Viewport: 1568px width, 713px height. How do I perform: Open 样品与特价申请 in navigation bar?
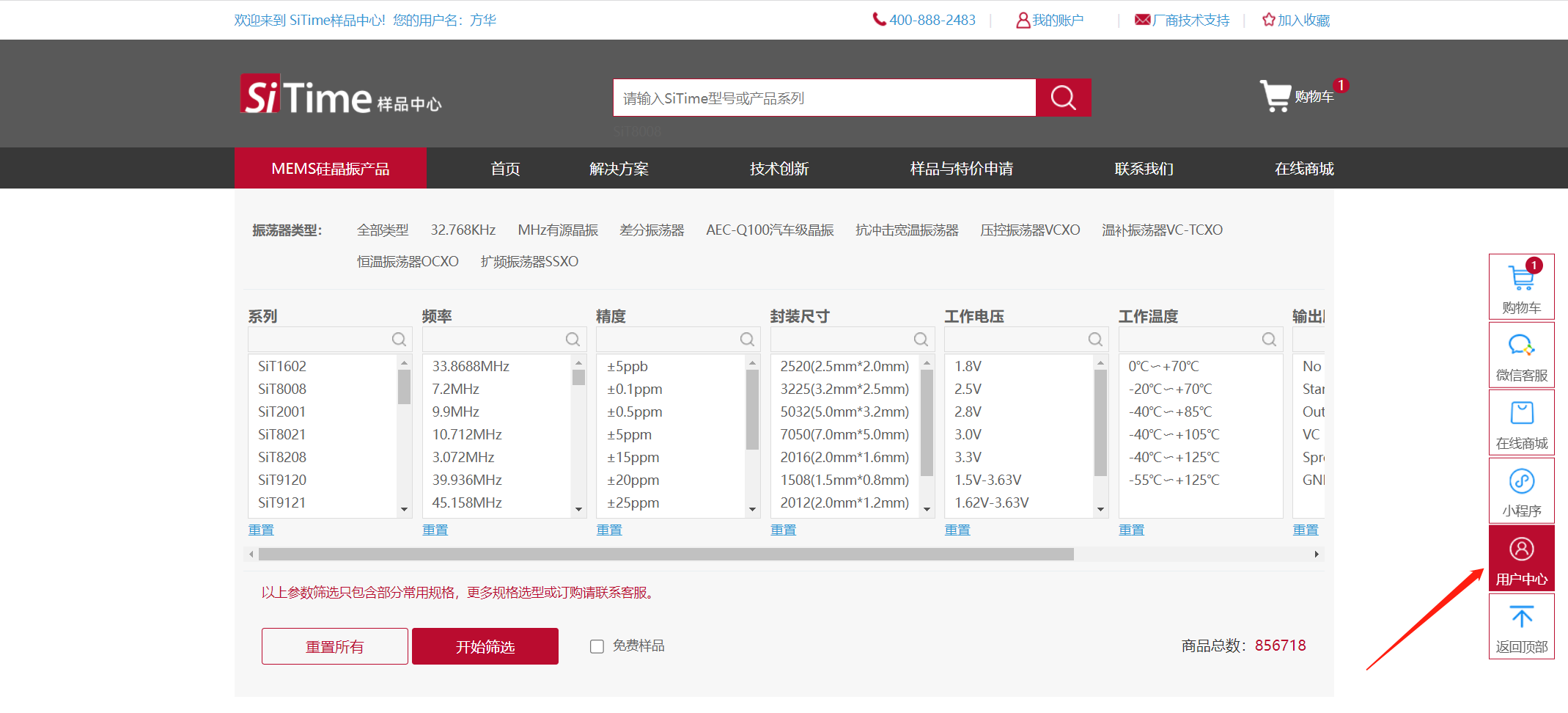coord(962,169)
